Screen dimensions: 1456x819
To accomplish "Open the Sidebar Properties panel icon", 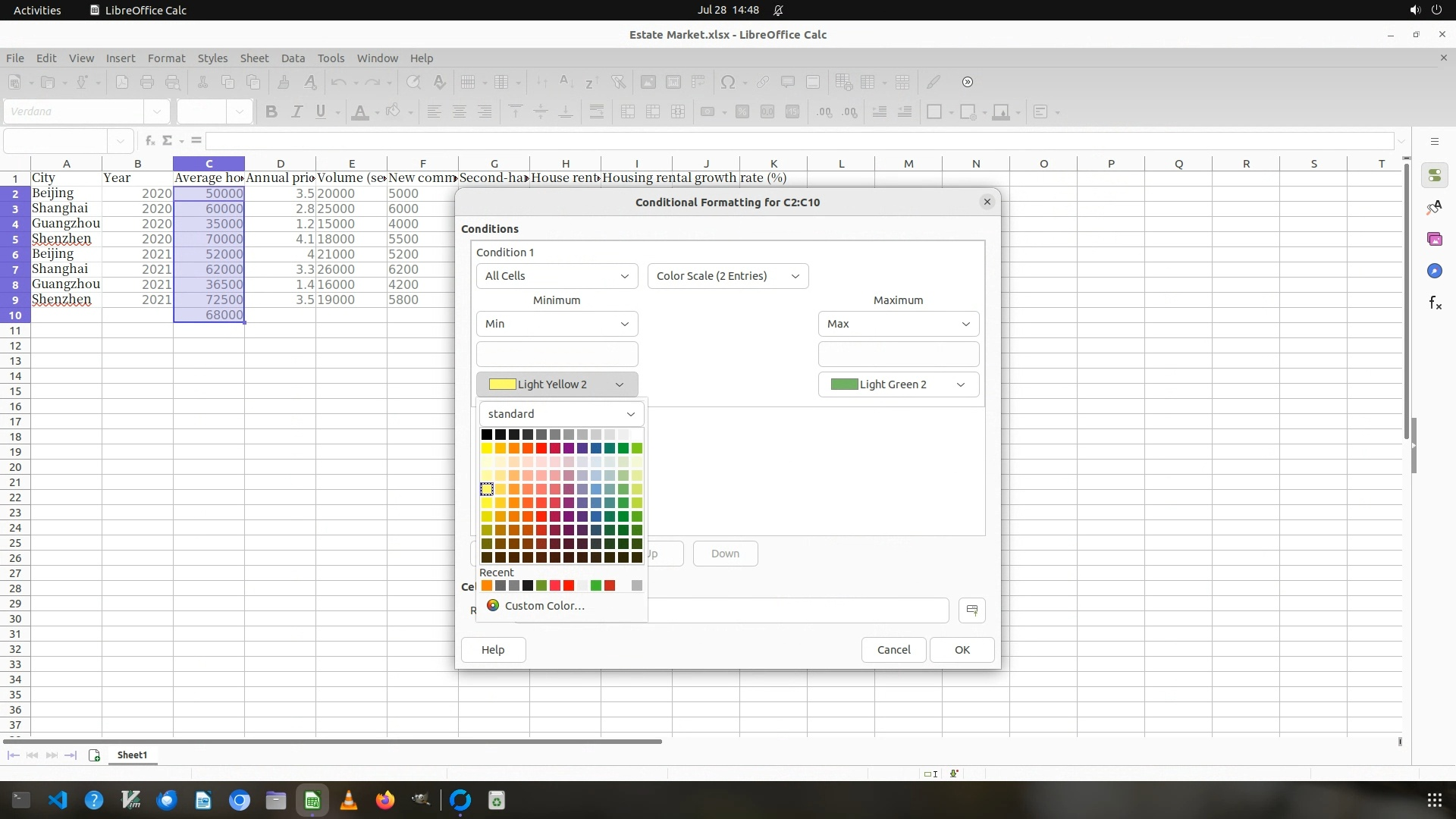I will coord(1434,176).
